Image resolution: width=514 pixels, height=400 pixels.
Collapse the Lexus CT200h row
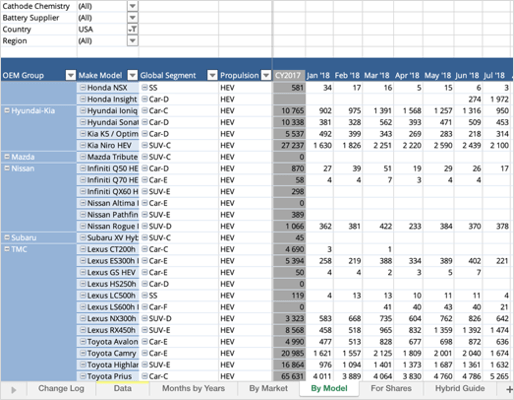[x=83, y=249]
